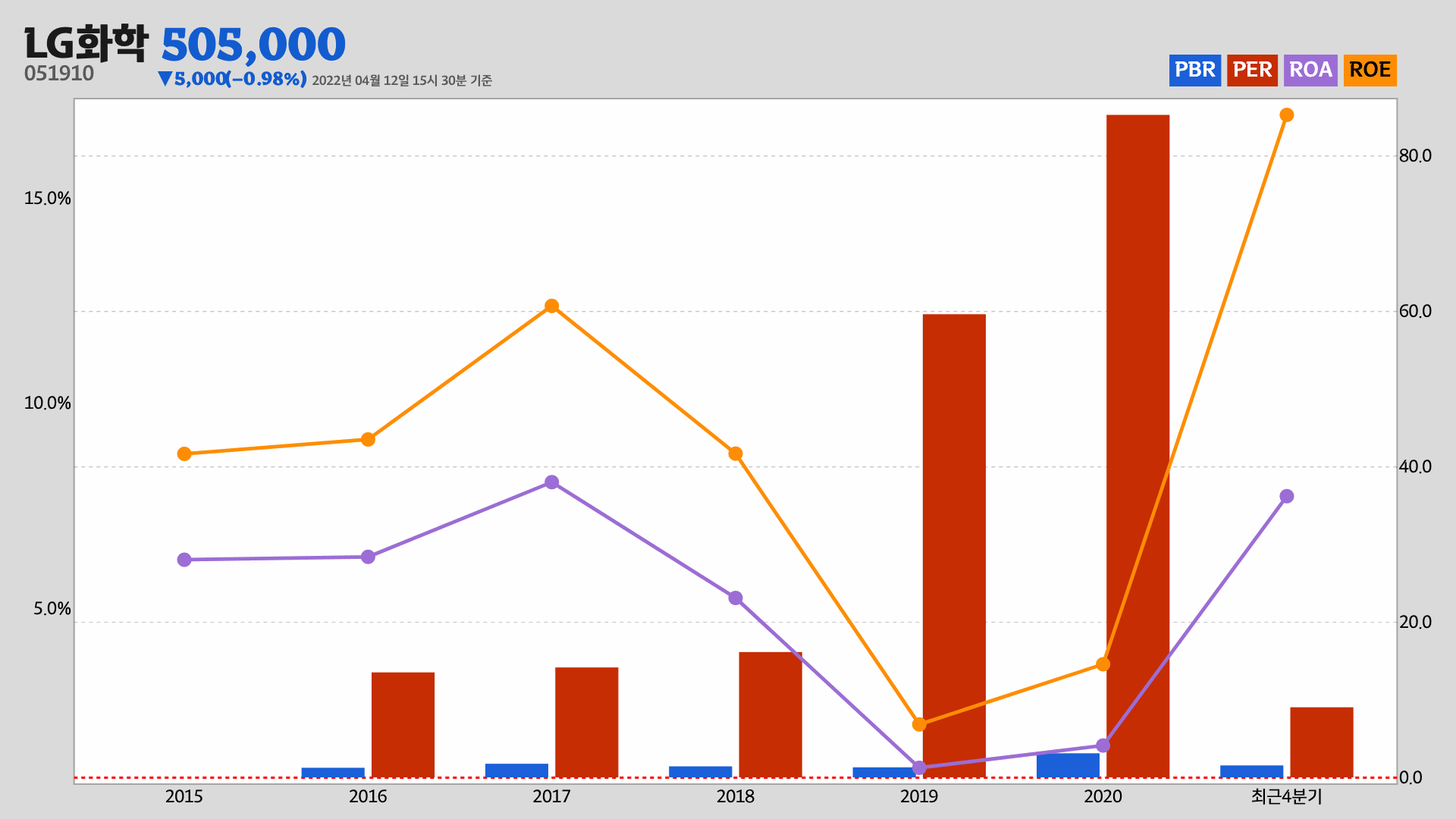Click the 2020 x-axis label
This screenshot has height=819, width=1456.
tap(1103, 796)
